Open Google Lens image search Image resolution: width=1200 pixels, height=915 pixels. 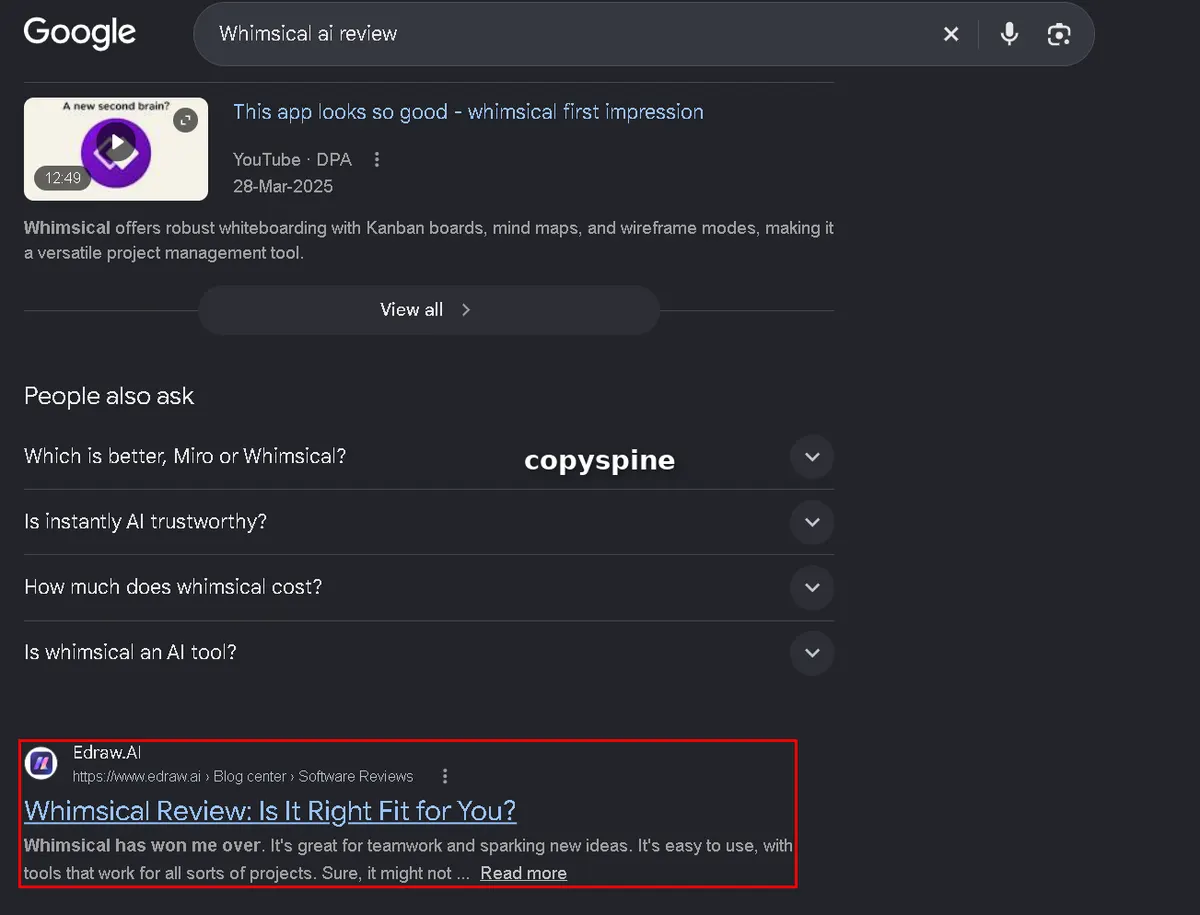coord(1059,34)
